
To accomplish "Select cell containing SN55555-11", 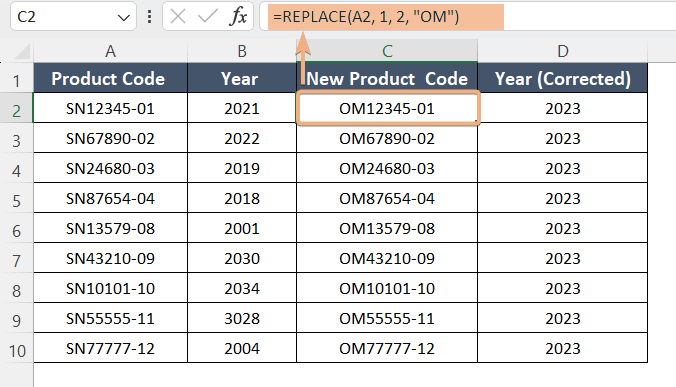I will tap(110, 318).
